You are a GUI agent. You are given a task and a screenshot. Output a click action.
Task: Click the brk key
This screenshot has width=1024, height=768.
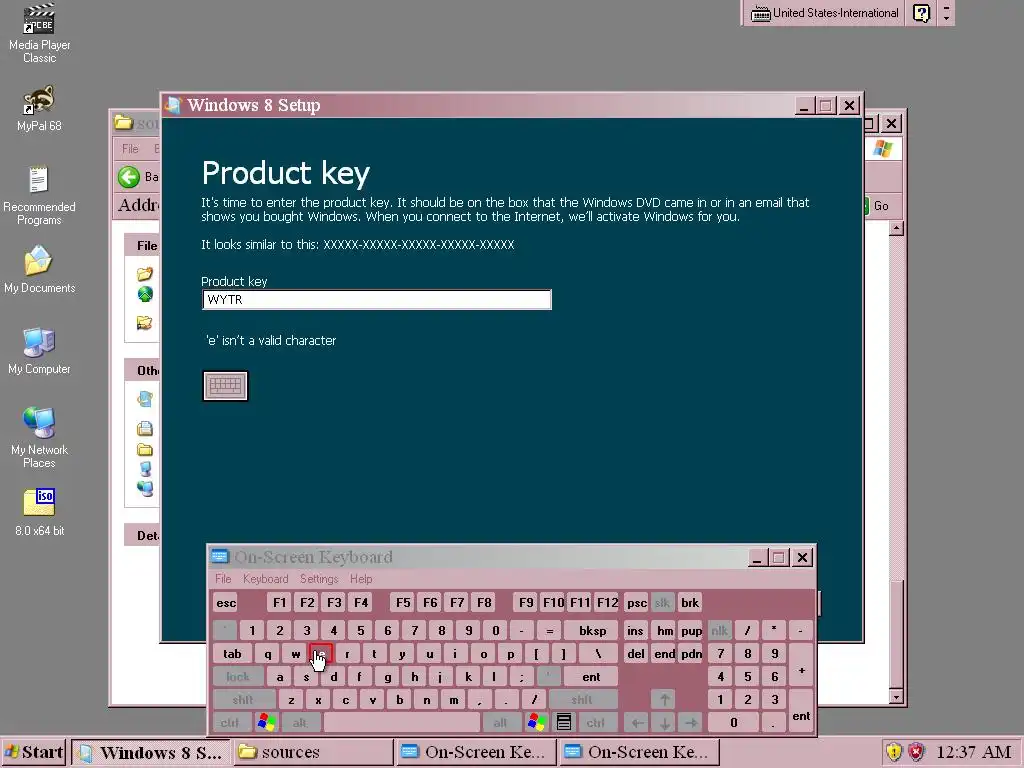(x=690, y=603)
